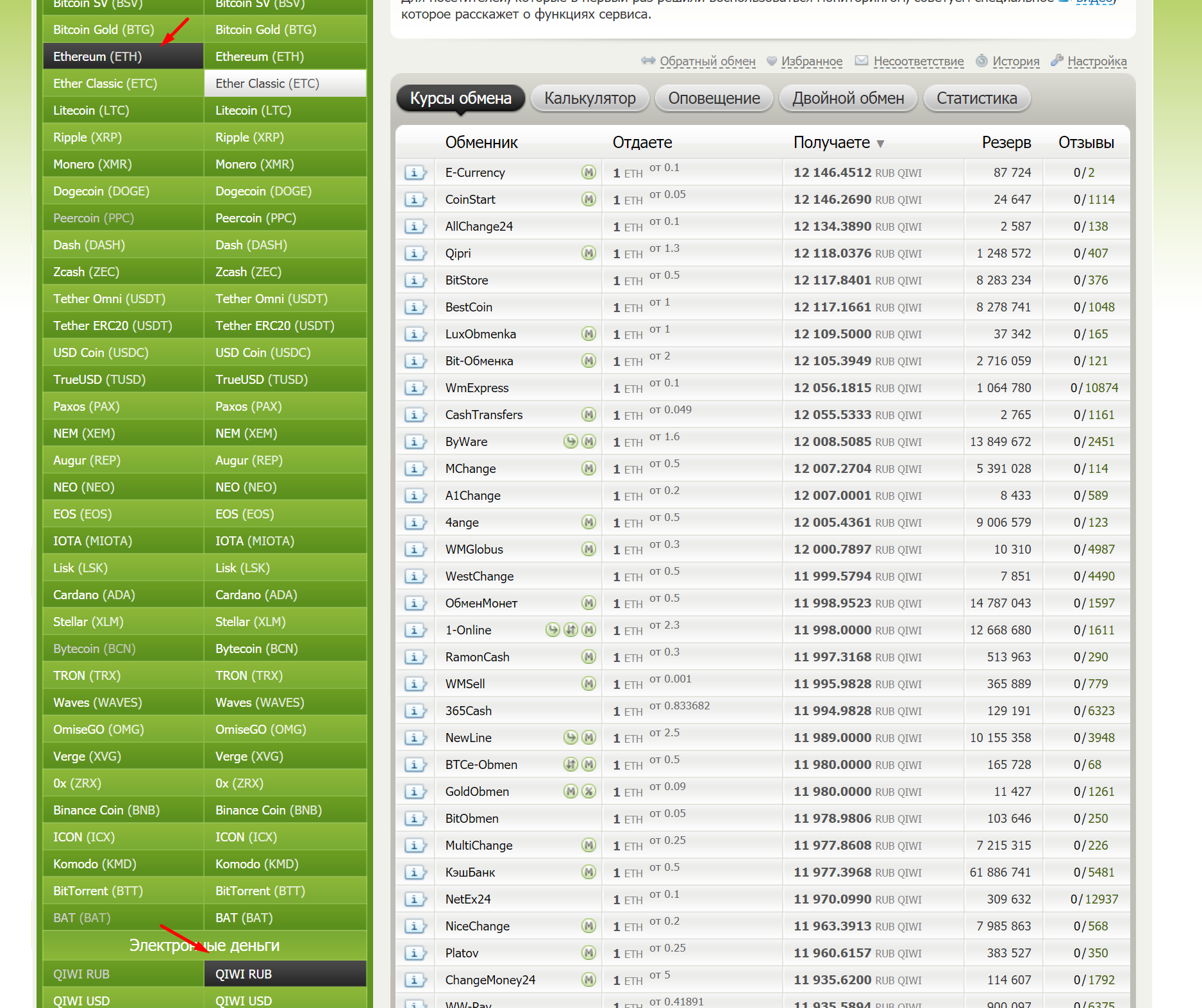Click info icon for BestCoin row
Screen dimensions: 1202x1008
coord(415,308)
